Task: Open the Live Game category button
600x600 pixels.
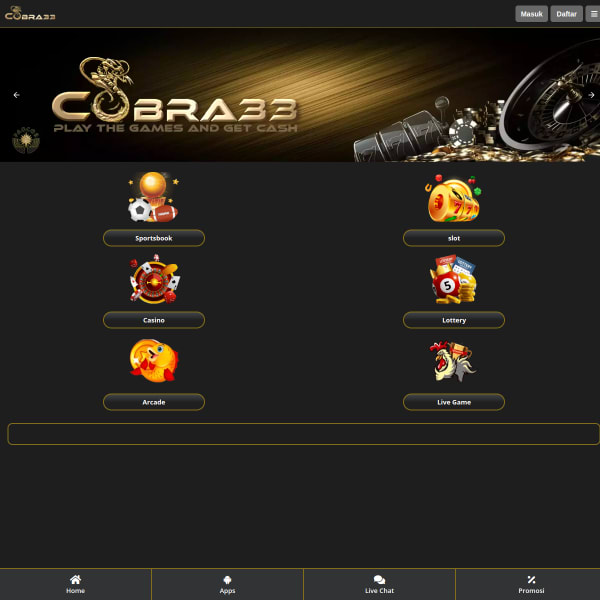Action: 454,402
